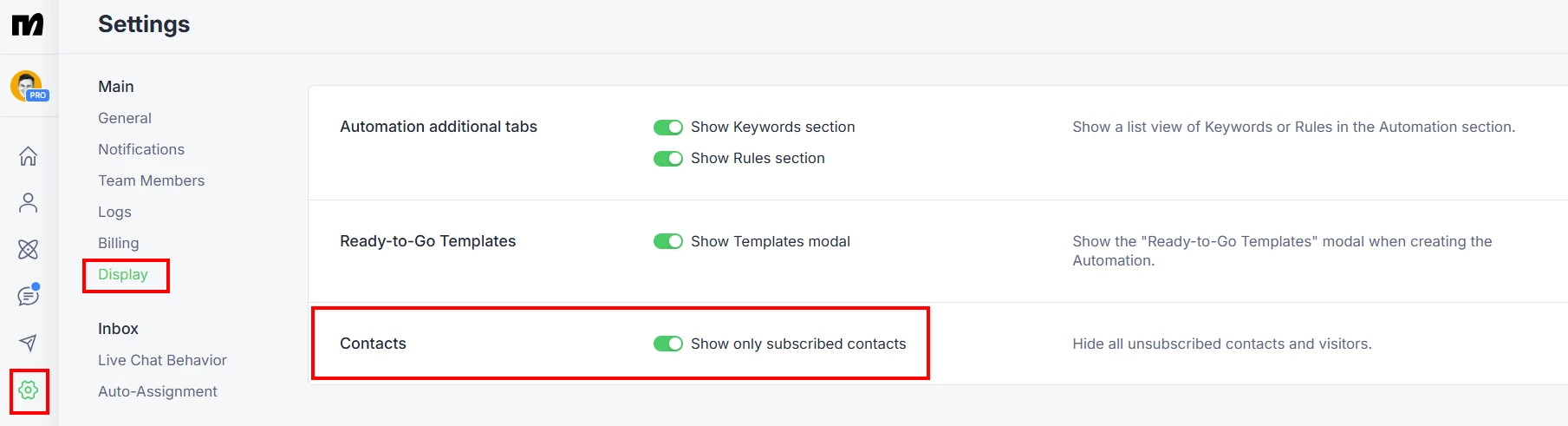Go to Home in the sidebar

point(29,156)
